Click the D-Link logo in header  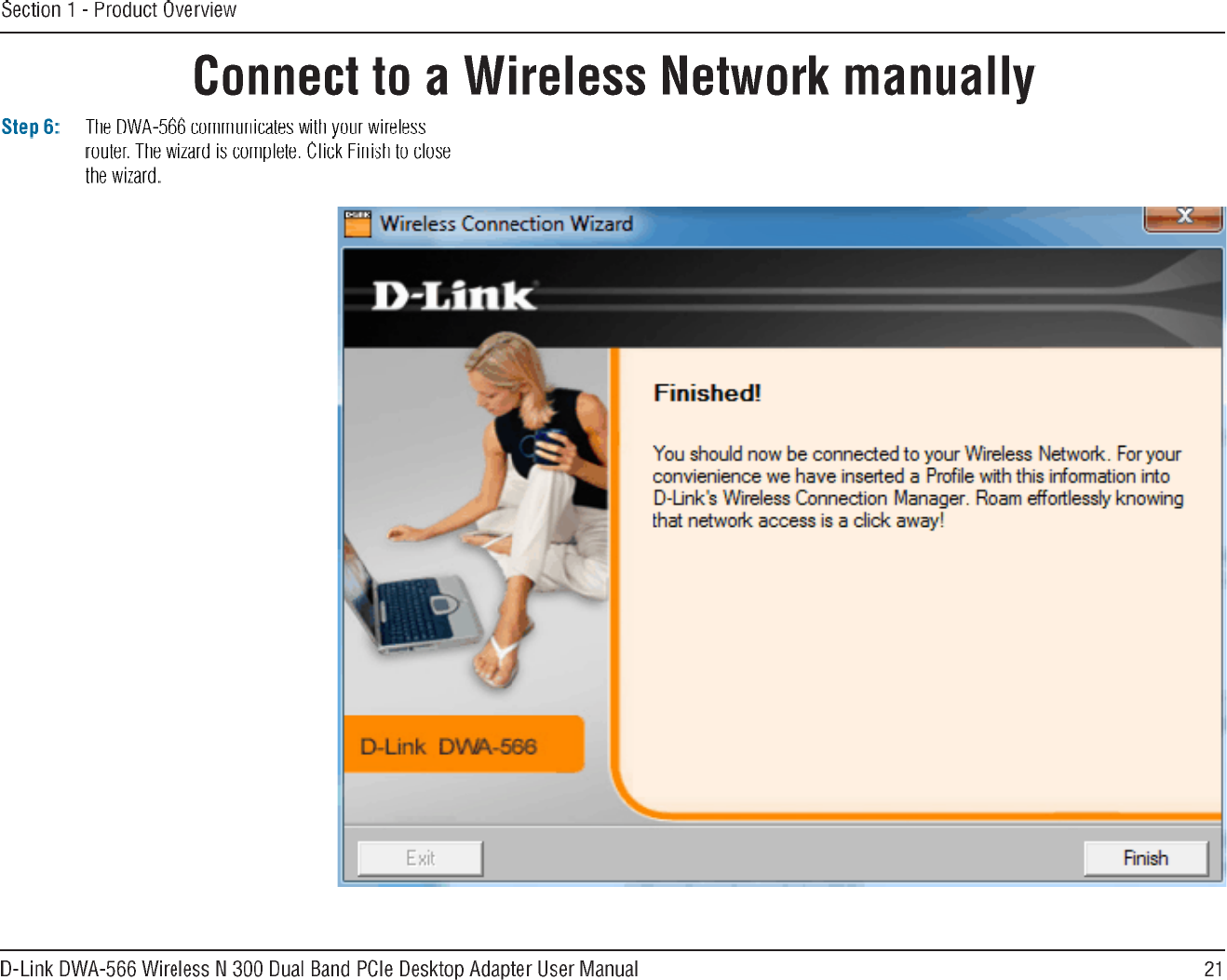(x=454, y=296)
